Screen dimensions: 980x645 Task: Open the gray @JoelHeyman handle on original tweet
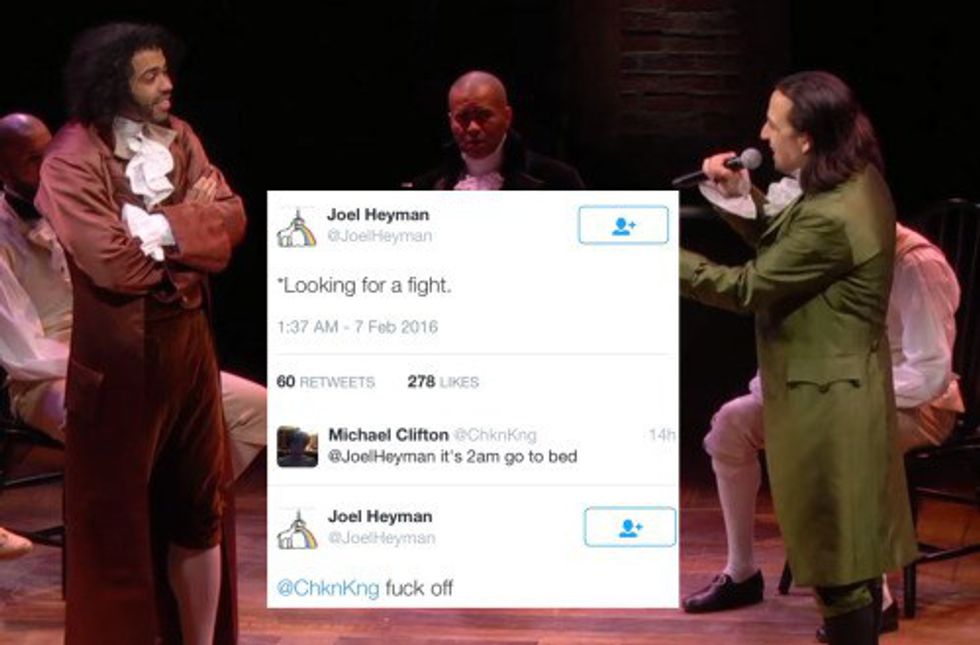point(380,236)
